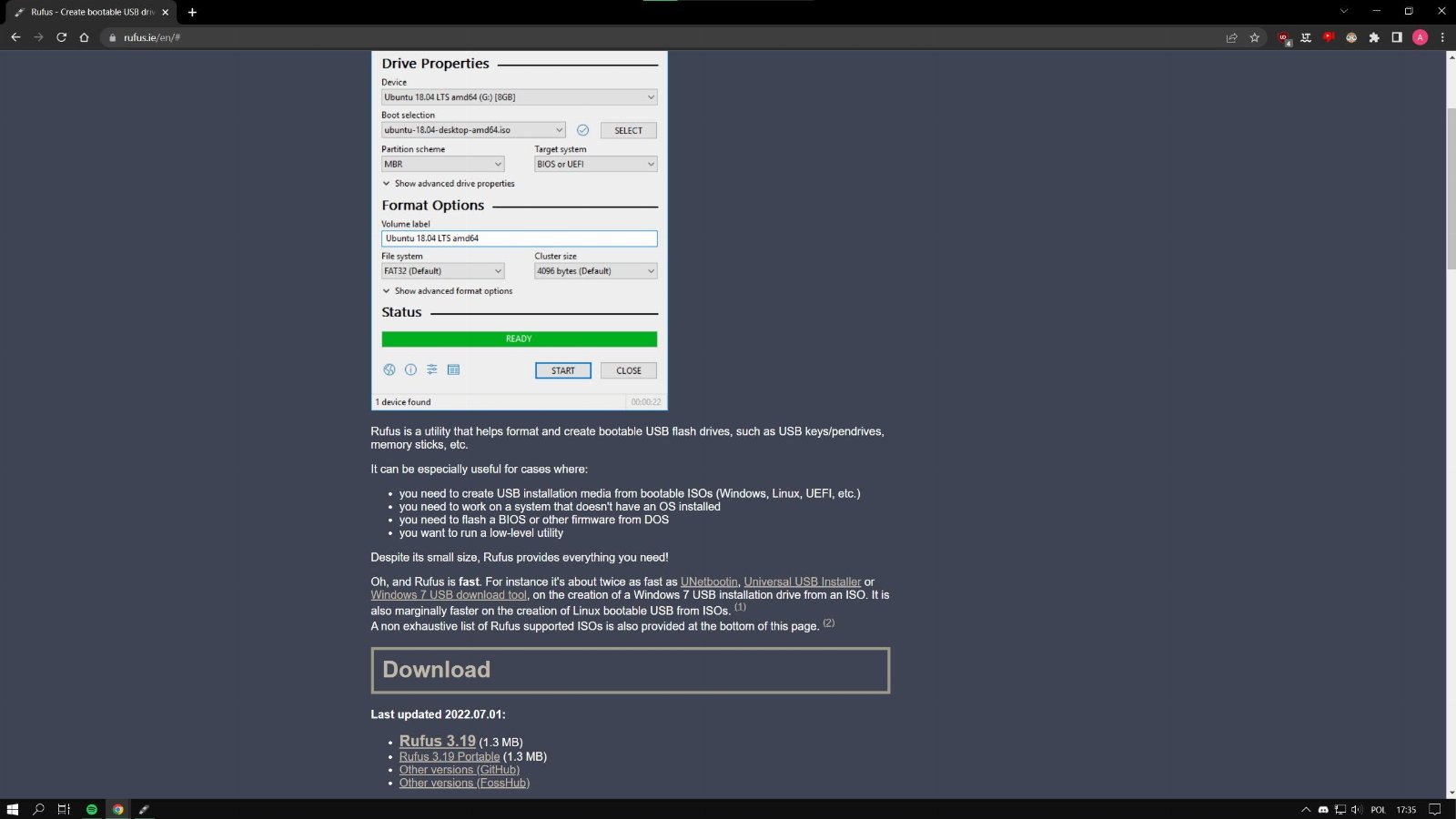Screen dimensions: 1456x819
Task: Click the Rufus log icon
Action: pos(453,369)
